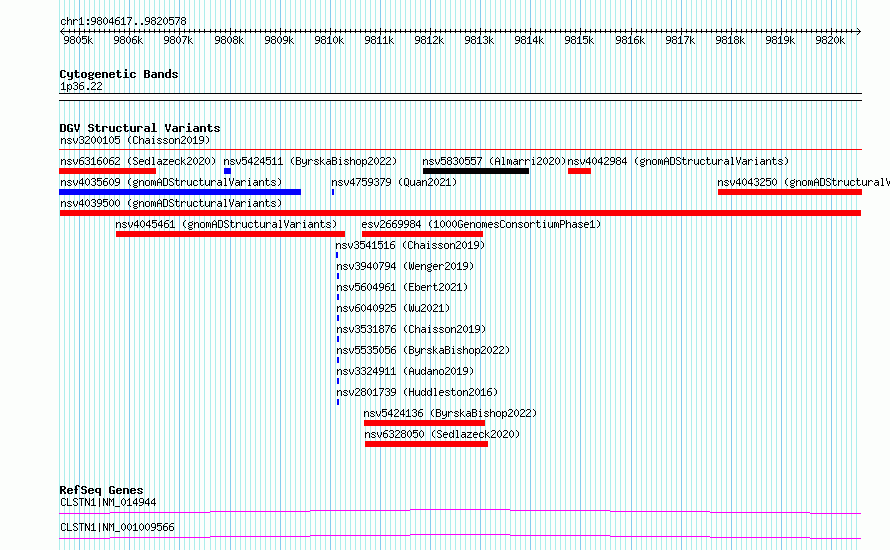This screenshot has width=890, height=550.
Task: Open the nsv4043250 variant label
Action: [803, 182]
